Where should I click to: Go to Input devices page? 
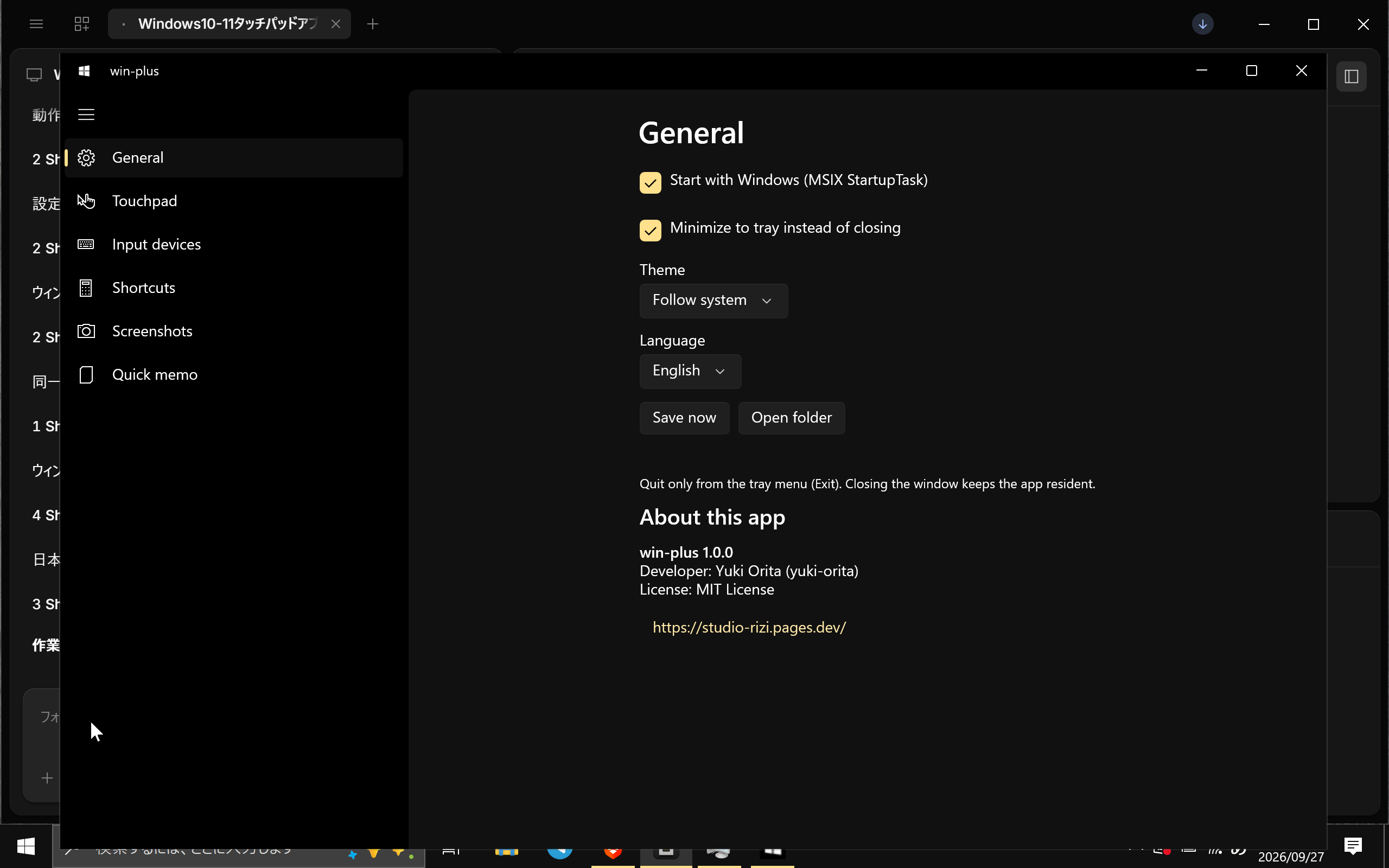click(234, 245)
